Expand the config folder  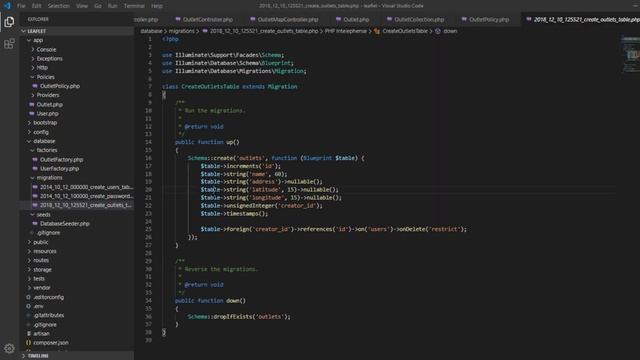pos(29,132)
